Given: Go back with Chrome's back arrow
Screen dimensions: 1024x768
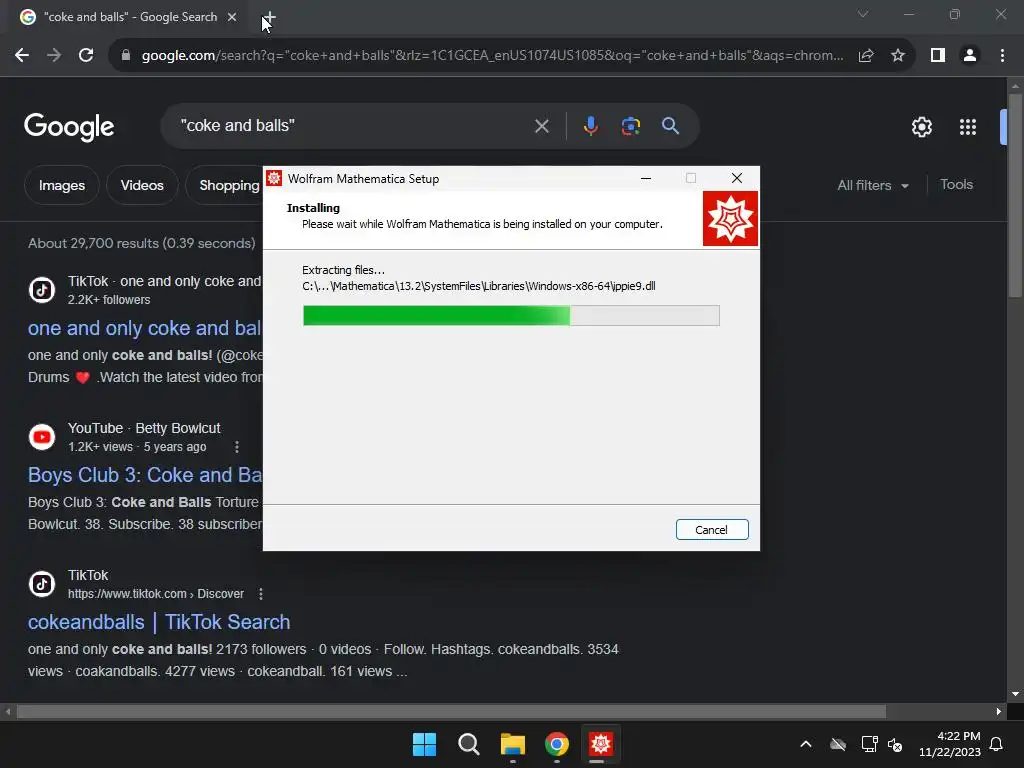Looking at the screenshot, I should (x=22, y=56).
